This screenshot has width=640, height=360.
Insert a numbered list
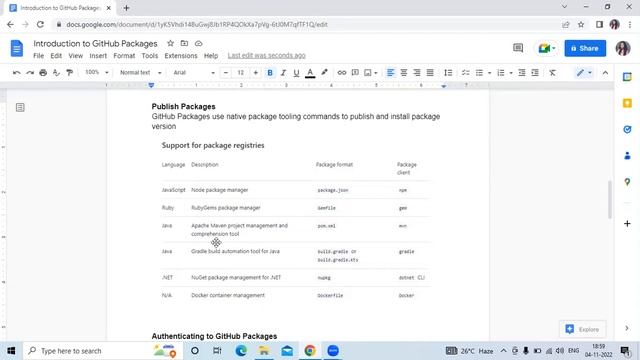pos(501,73)
